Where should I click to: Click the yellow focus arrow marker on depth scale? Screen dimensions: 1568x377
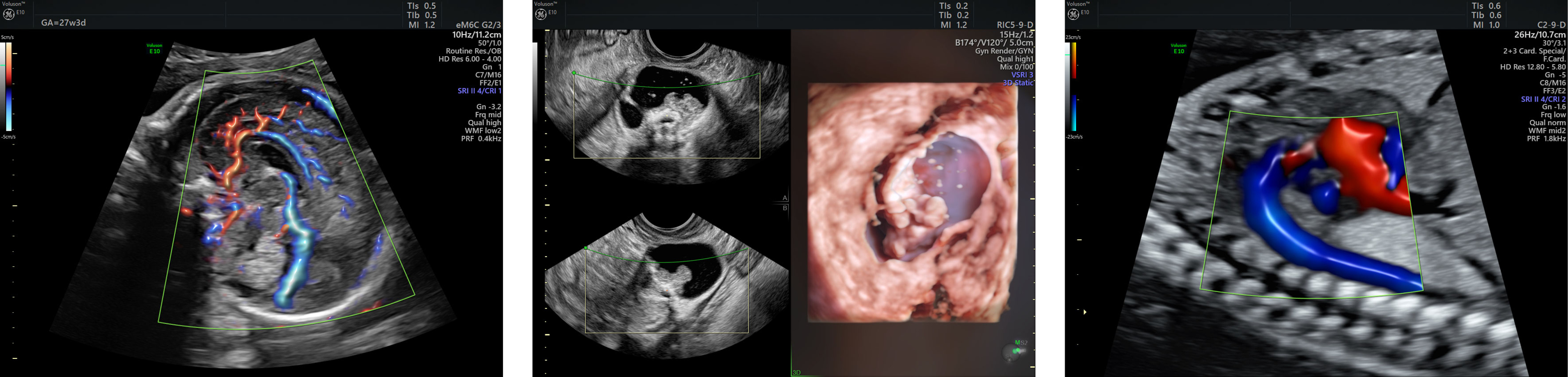[x=1085, y=312]
